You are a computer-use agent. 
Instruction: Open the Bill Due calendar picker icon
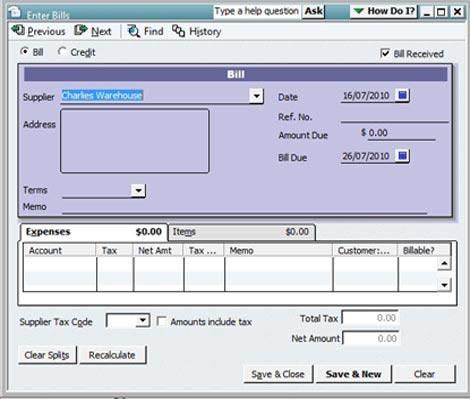(x=402, y=156)
